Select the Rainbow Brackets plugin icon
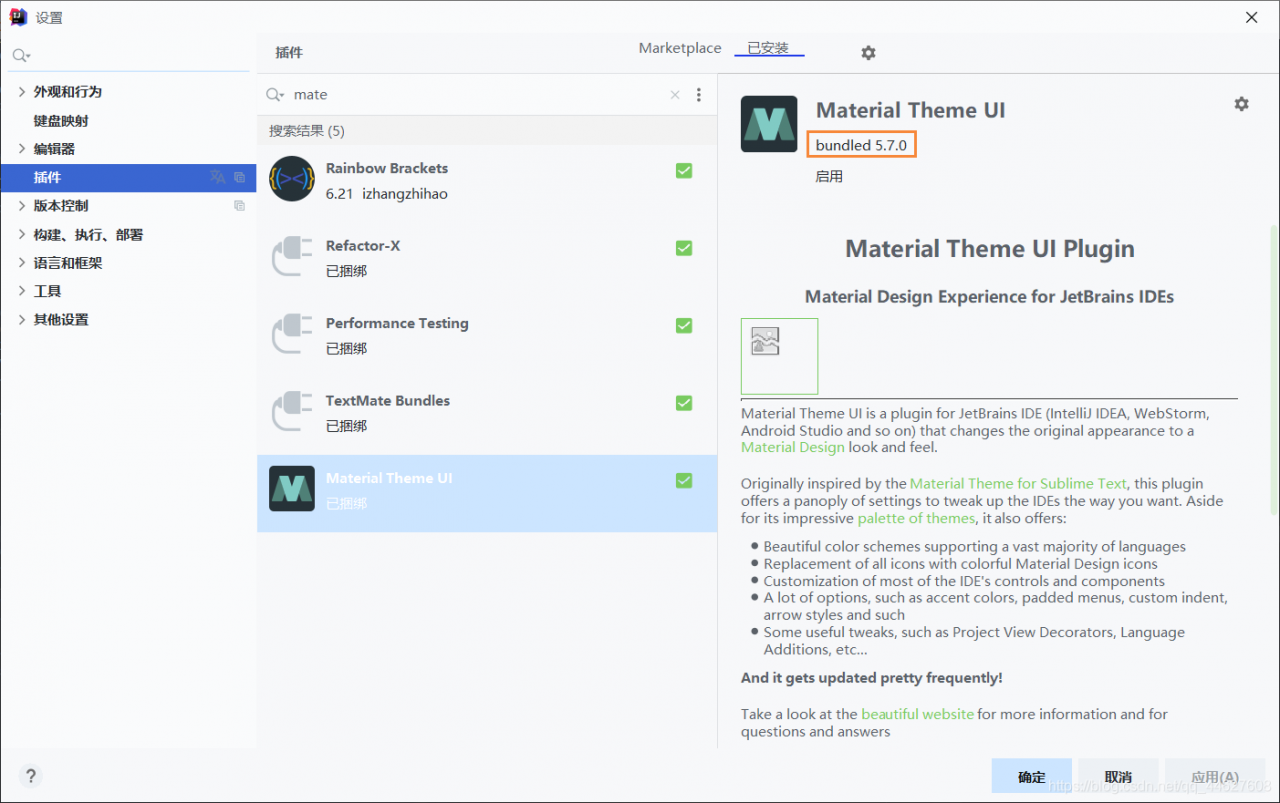 292,179
